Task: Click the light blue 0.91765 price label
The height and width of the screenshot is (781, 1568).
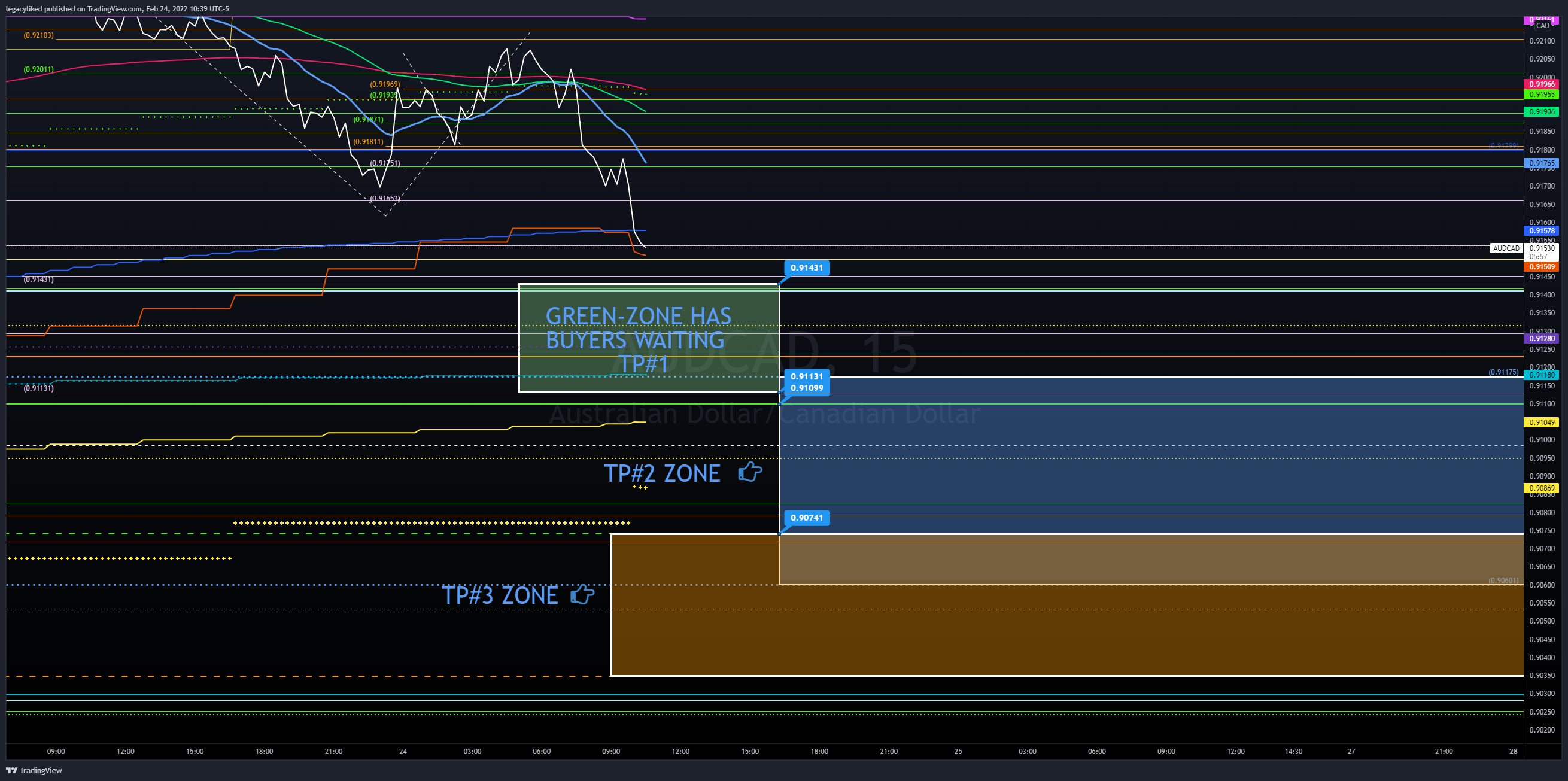Action: pos(1542,163)
